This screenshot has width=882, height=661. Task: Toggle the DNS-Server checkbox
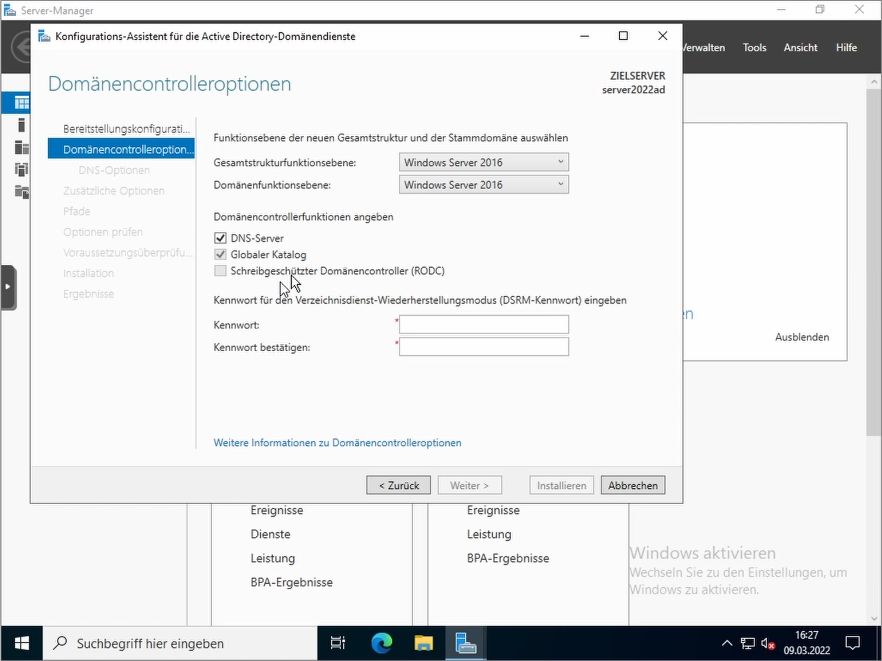(x=220, y=238)
